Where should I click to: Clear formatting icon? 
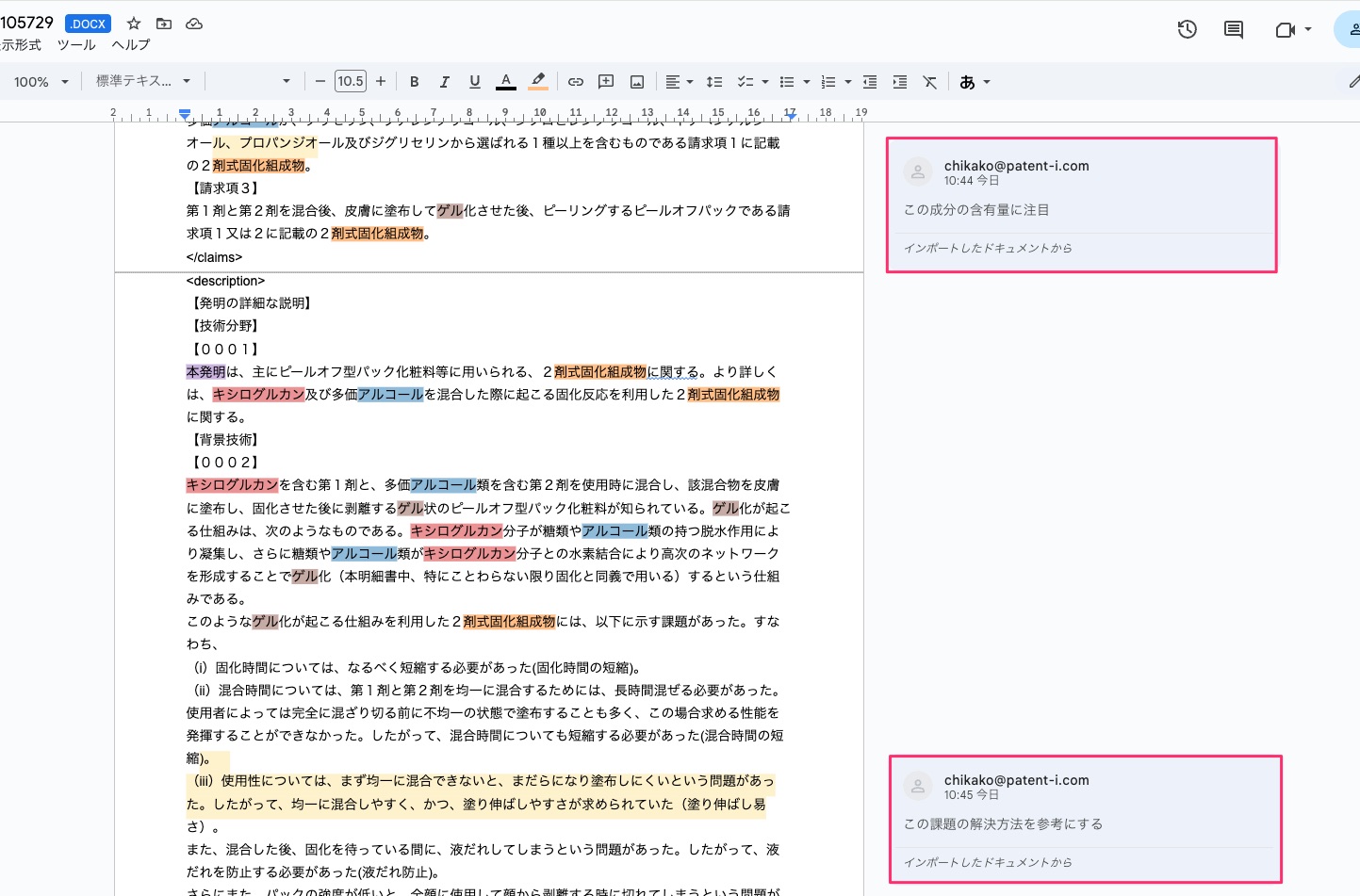pos(930,82)
